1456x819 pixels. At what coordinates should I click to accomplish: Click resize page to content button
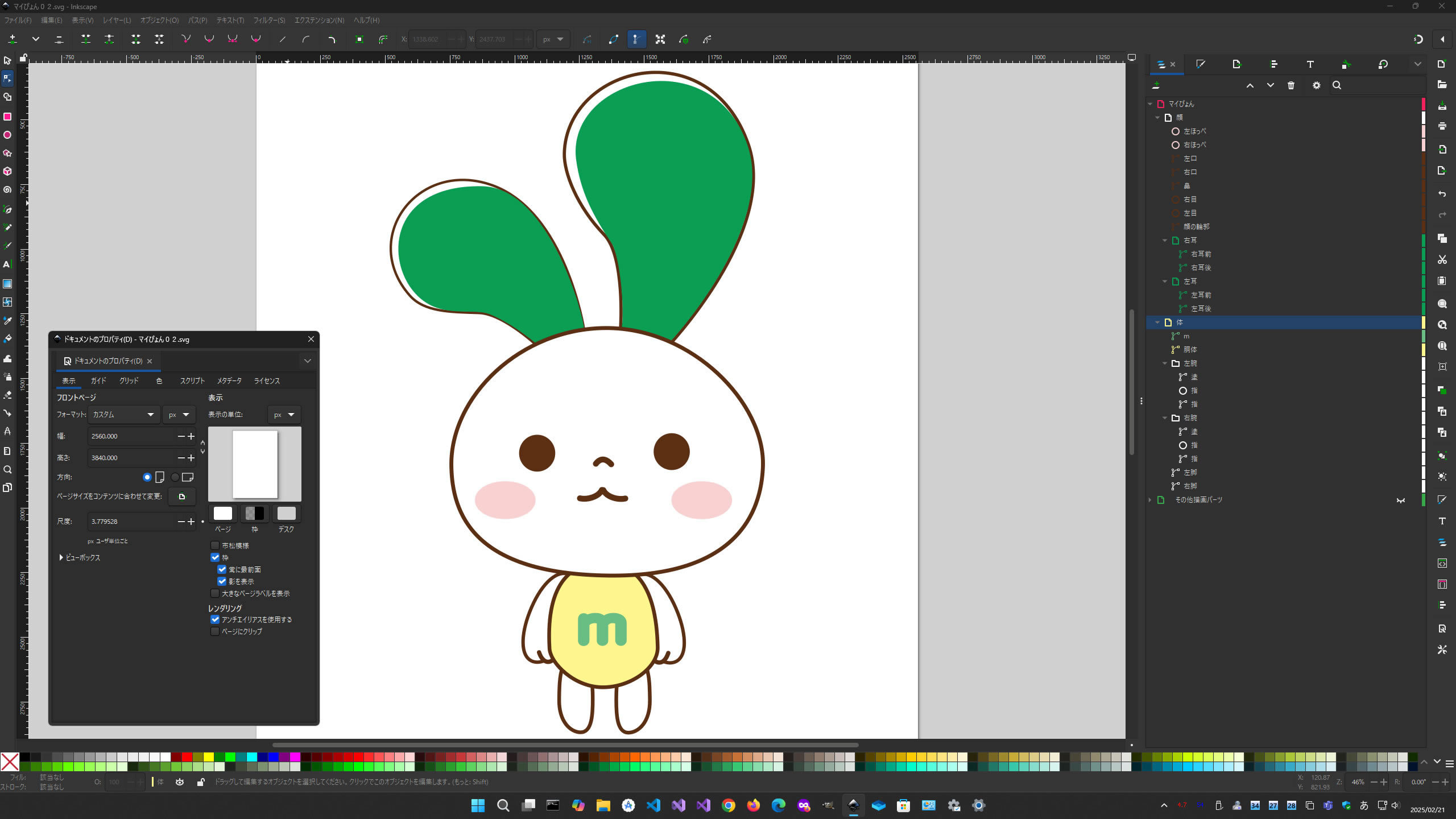181,497
